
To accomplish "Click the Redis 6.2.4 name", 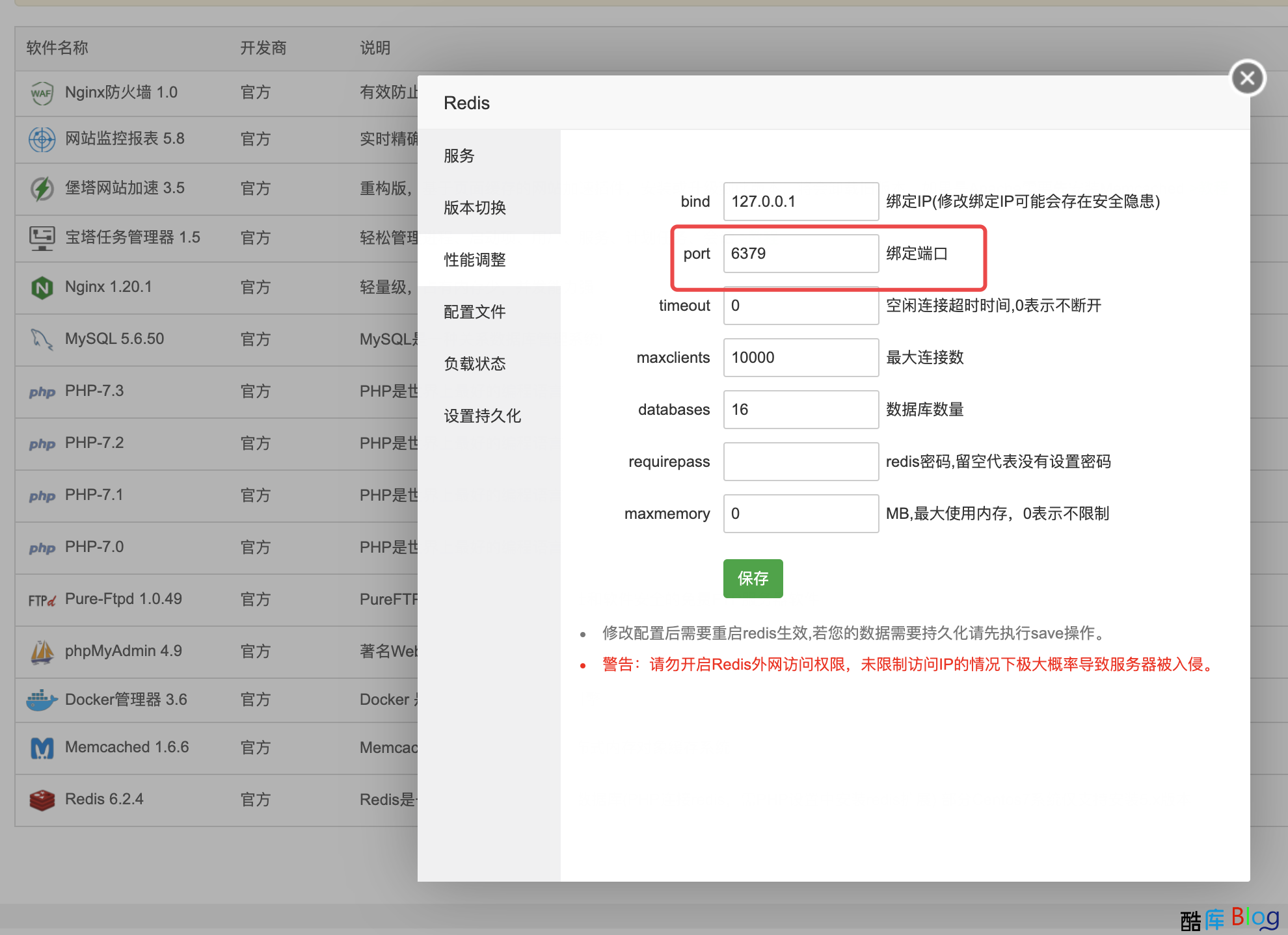I will [104, 799].
